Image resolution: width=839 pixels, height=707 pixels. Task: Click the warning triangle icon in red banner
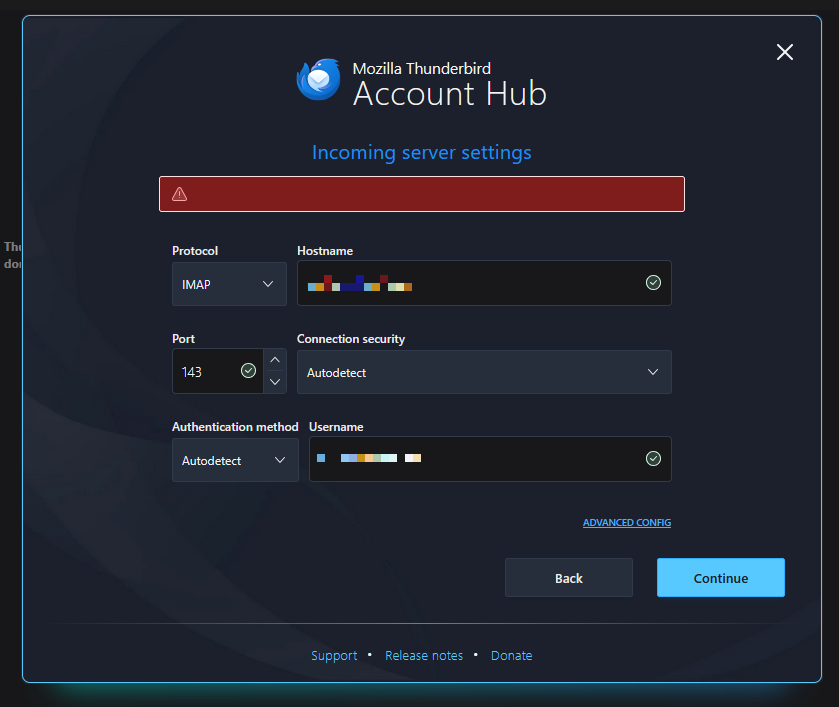179,194
